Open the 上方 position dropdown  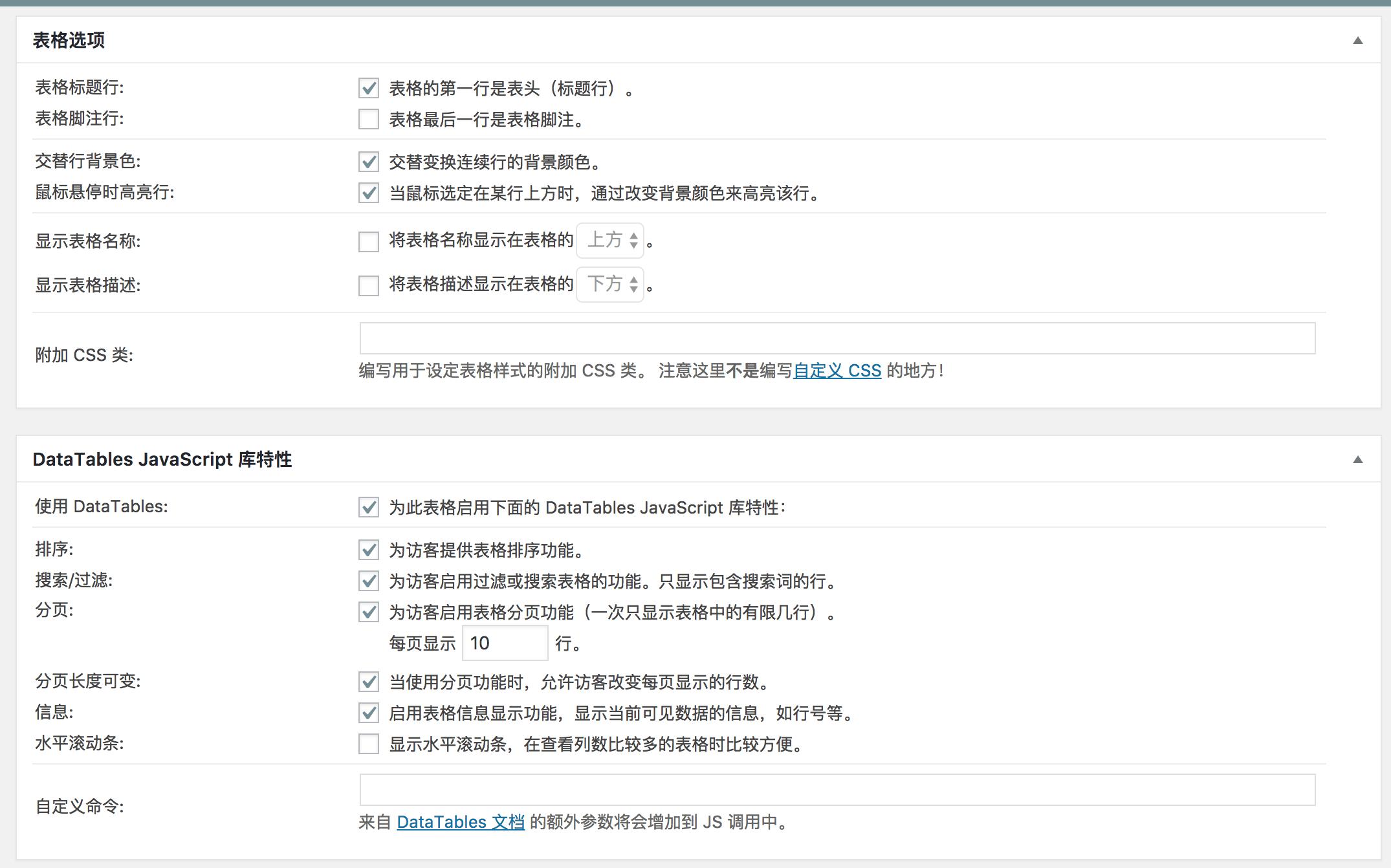coord(609,242)
